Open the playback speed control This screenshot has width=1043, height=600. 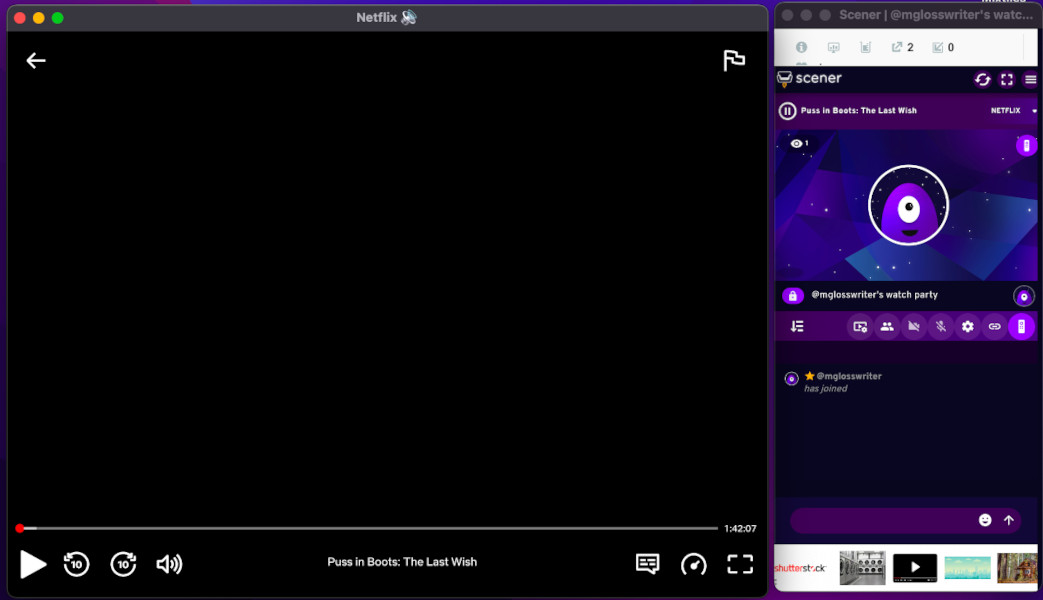[693, 564]
